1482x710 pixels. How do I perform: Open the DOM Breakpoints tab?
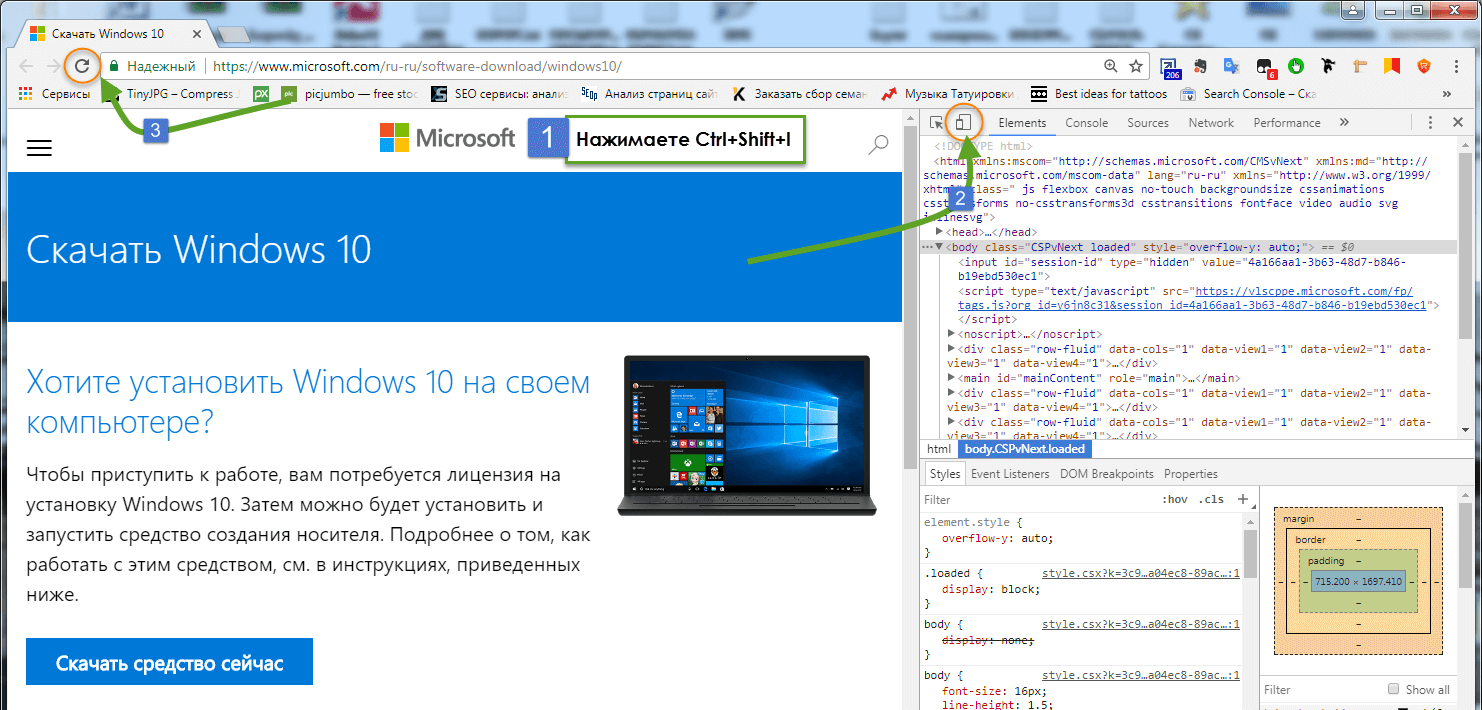(1106, 474)
